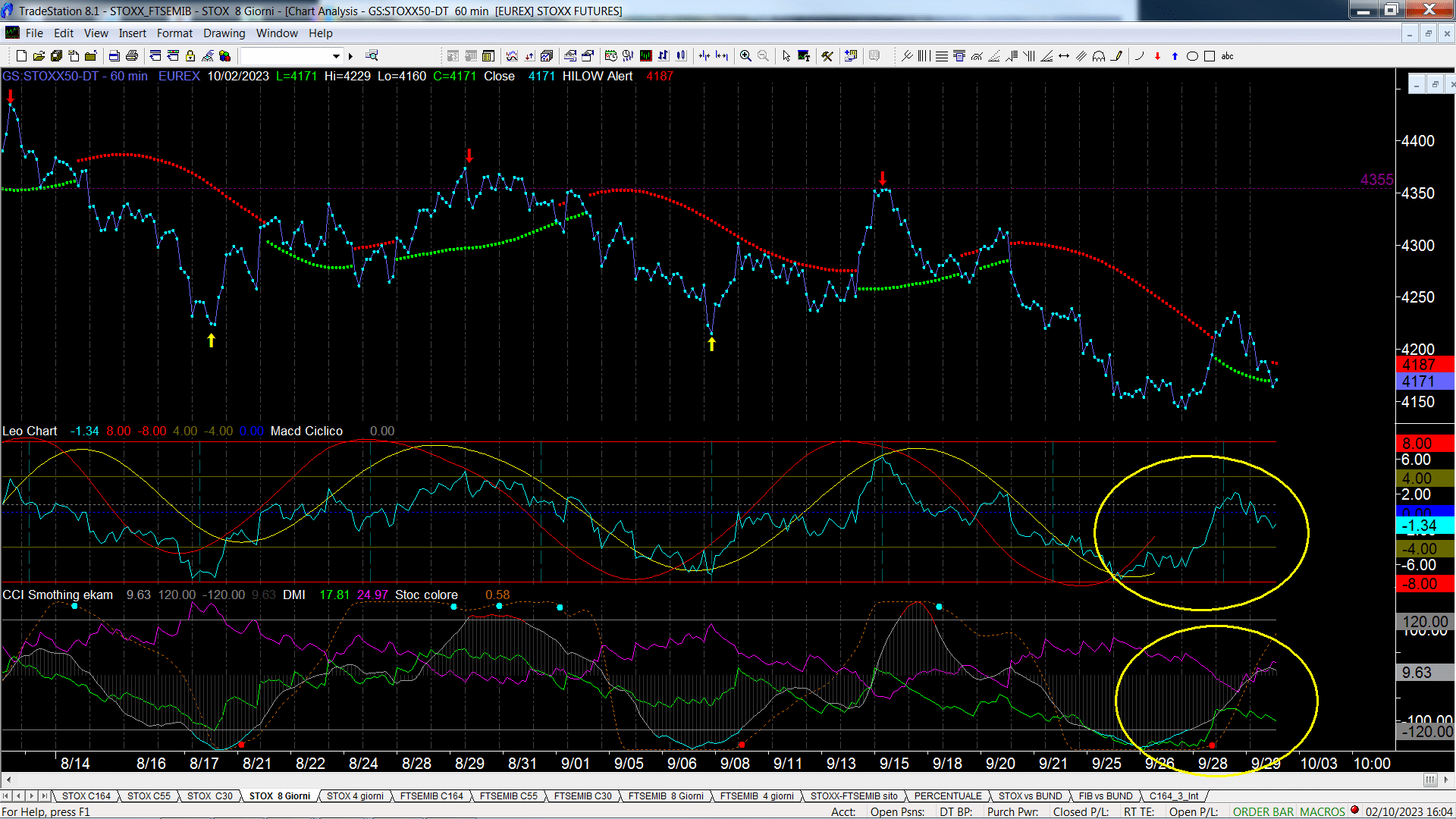The height and width of the screenshot is (819, 1456).
Task: Click the play arrow next to combo box
Action: [350, 56]
